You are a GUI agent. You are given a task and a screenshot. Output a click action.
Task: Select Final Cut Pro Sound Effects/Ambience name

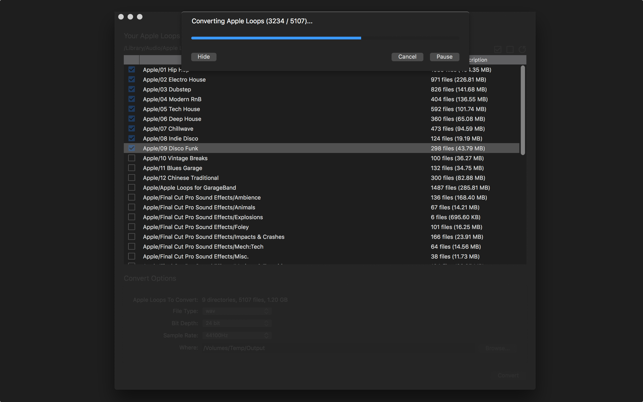point(202,197)
